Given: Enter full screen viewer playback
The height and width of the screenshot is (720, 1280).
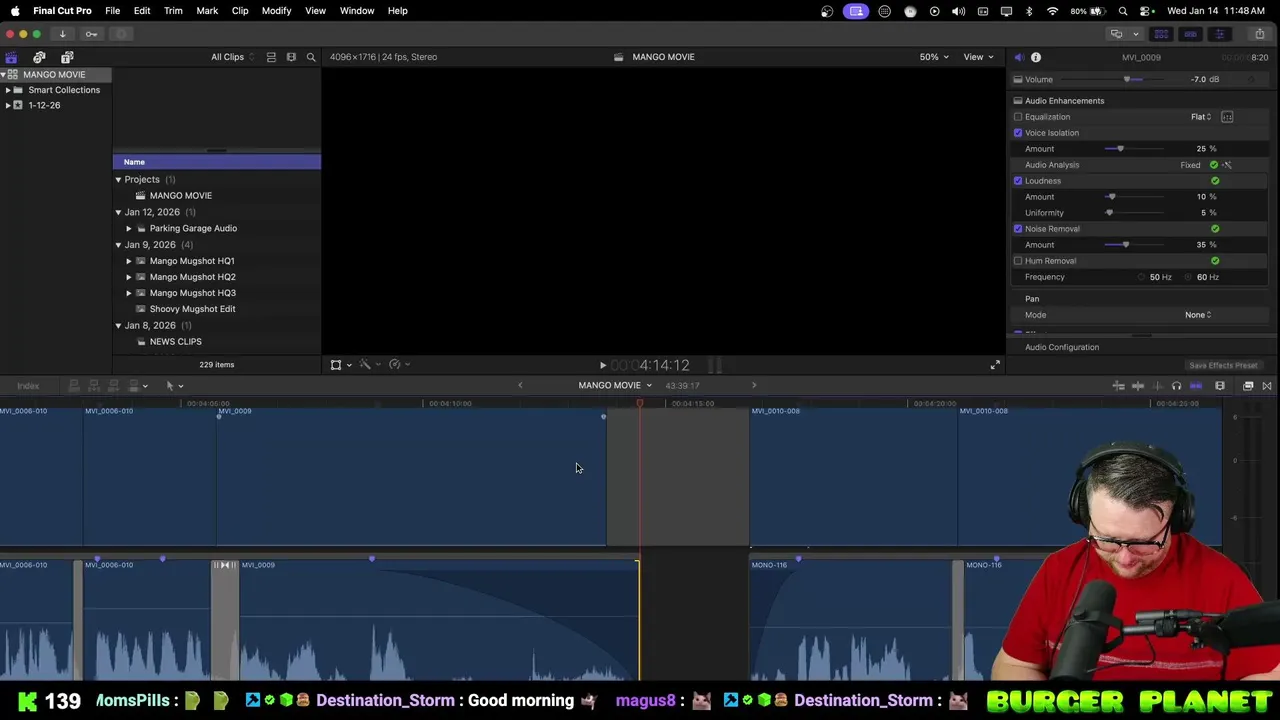Looking at the screenshot, I should coord(995,366).
